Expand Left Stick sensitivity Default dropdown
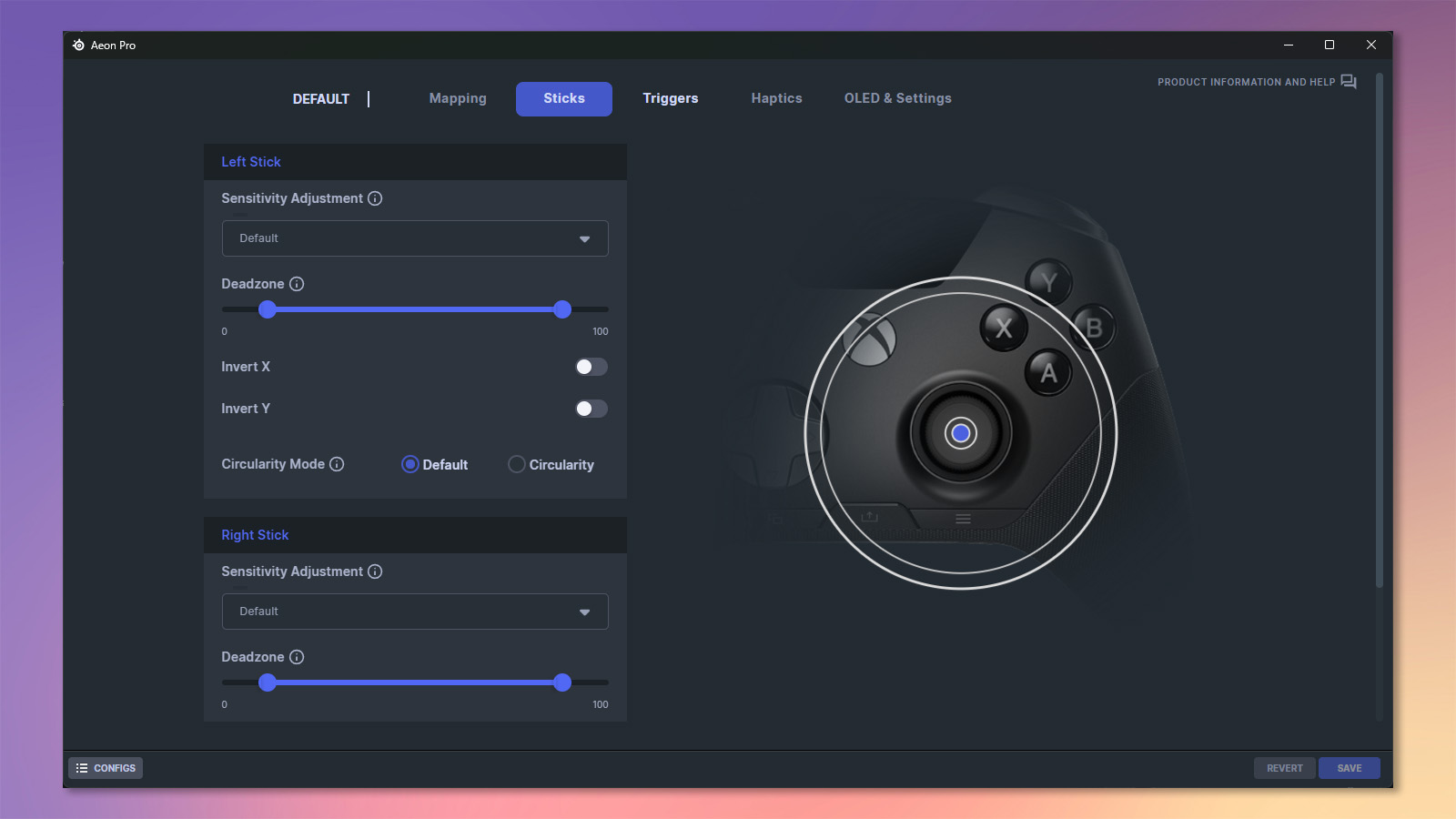Image resolution: width=1456 pixels, height=819 pixels. coord(415,238)
